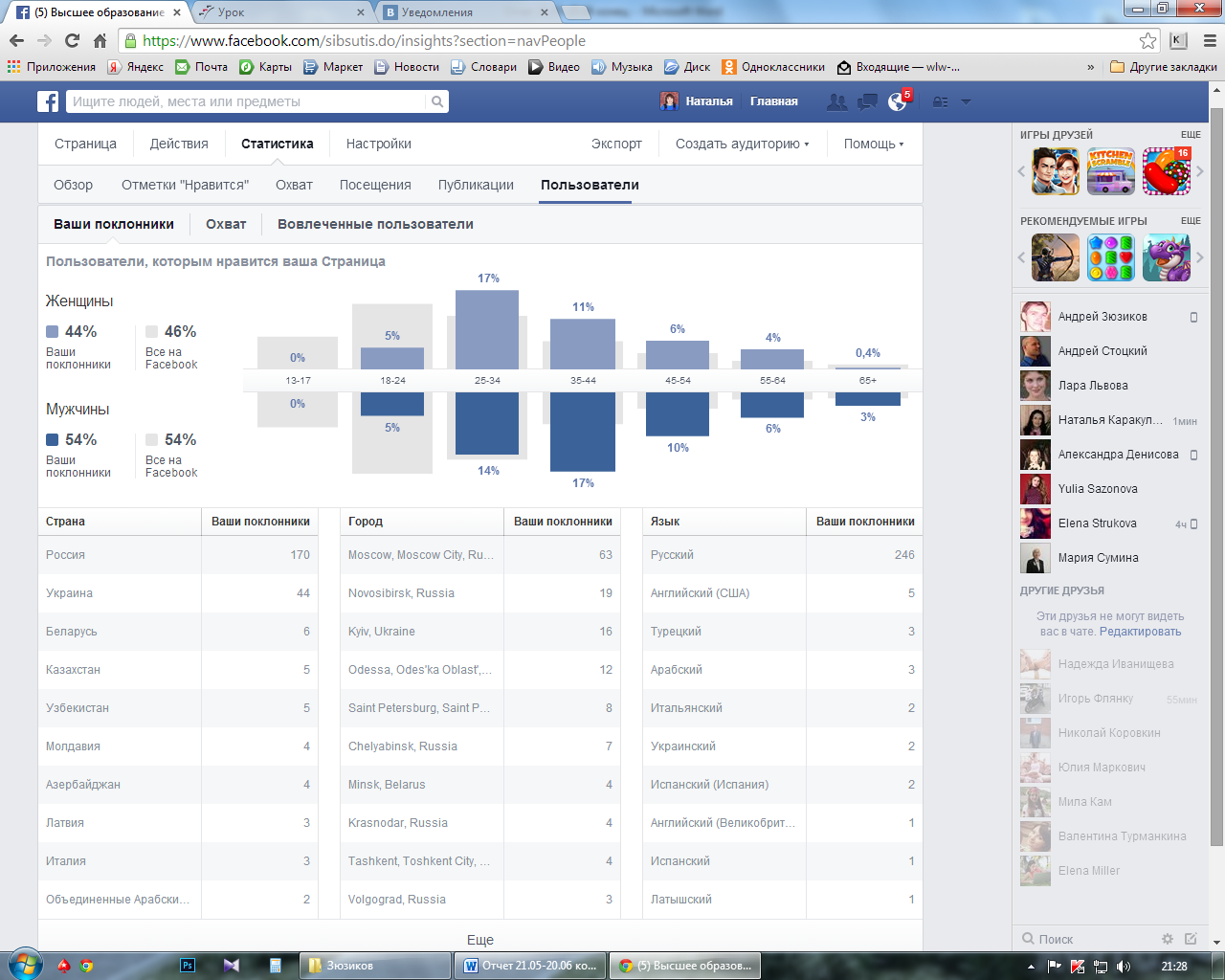
Task: Open new chat message compose icon
Action: click(x=1191, y=939)
